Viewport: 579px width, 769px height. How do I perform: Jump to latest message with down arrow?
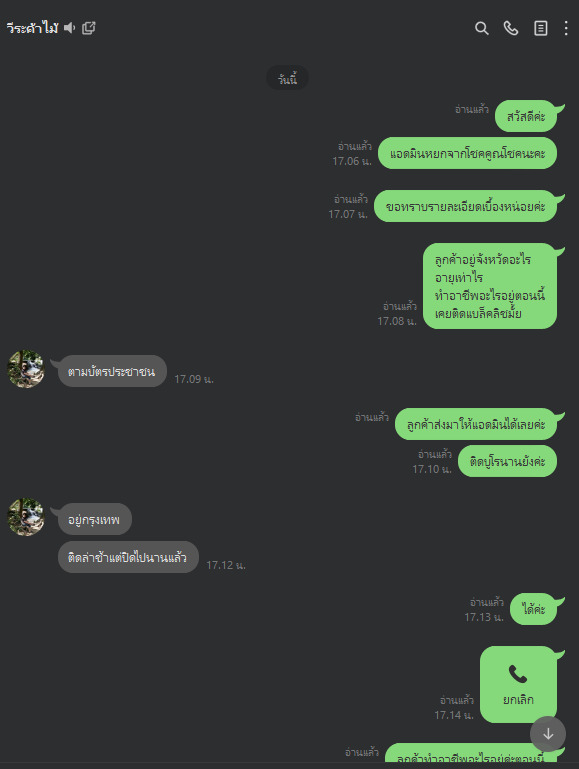[x=548, y=734]
